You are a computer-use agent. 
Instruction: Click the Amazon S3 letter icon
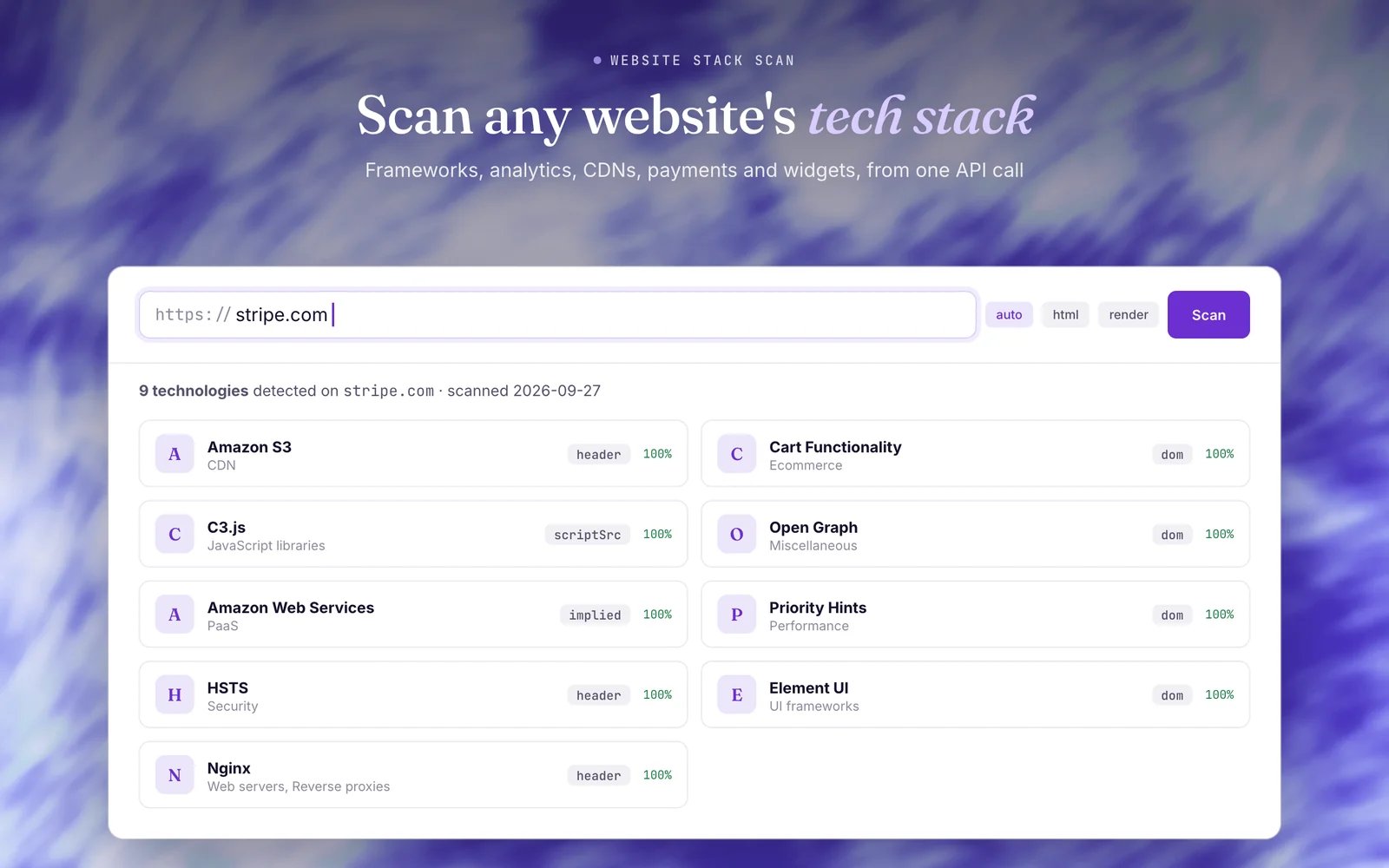tap(174, 454)
